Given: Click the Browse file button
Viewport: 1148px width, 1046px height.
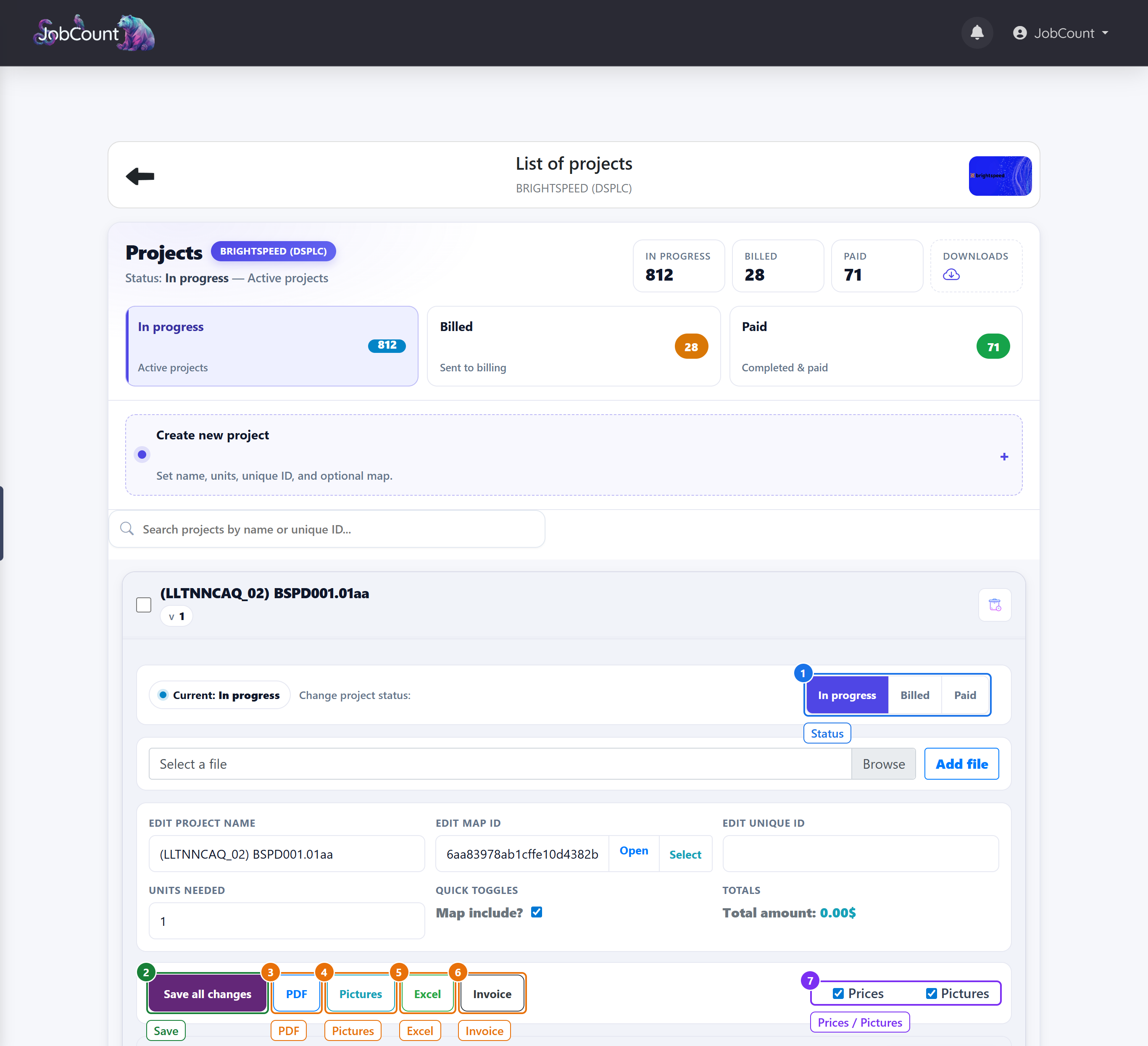Looking at the screenshot, I should [x=883, y=764].
